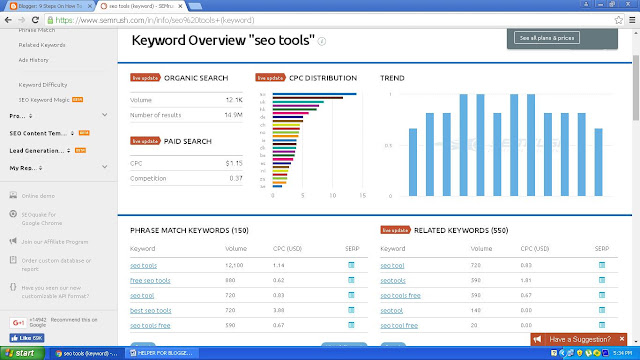Open SEO Keyword Magic in sidebar

click(x=44, y=100)
